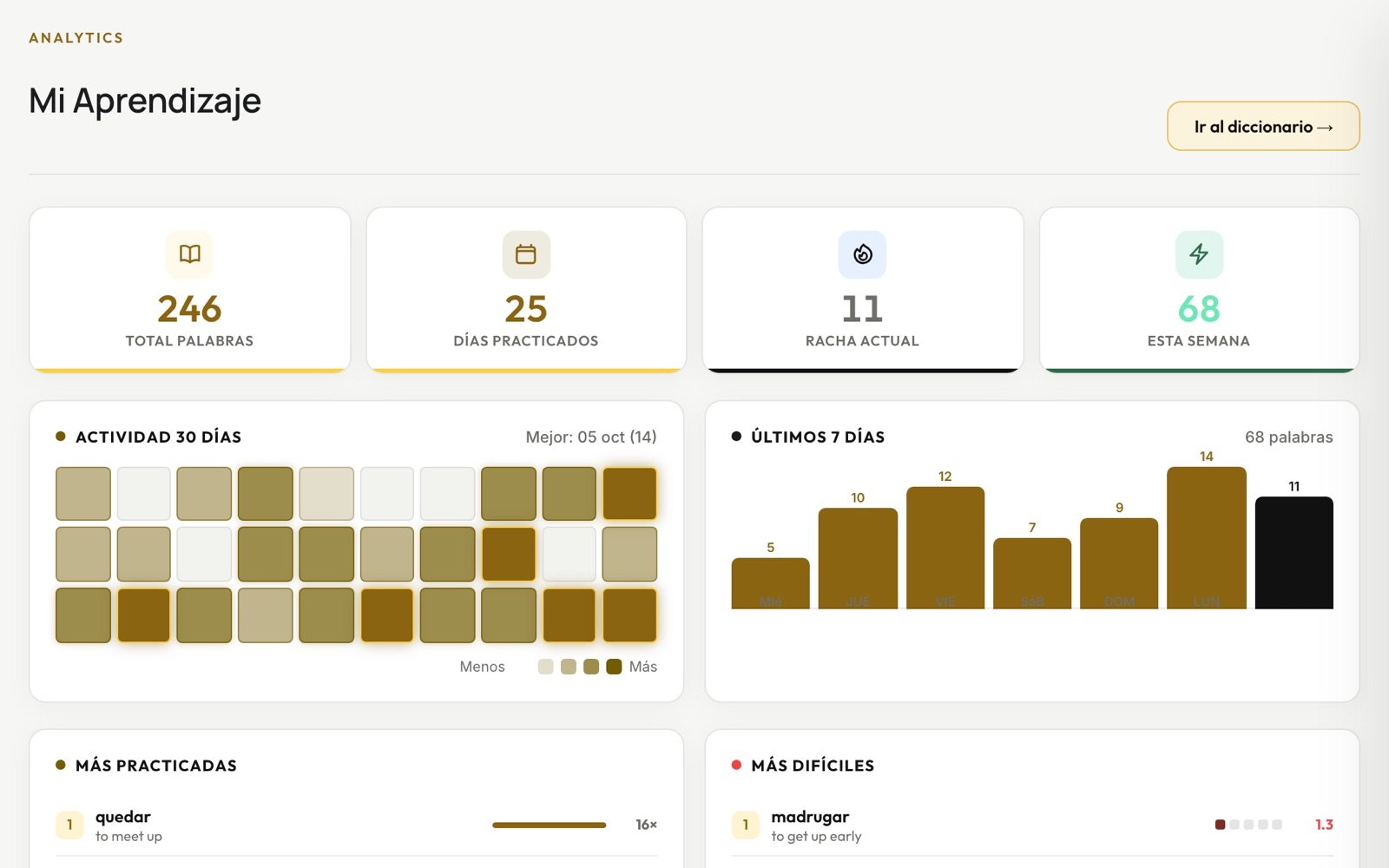This screenshot has width=1389, height=868.
Task: Click the difficulty dots next to madrugar
Action: (1248, 825)
